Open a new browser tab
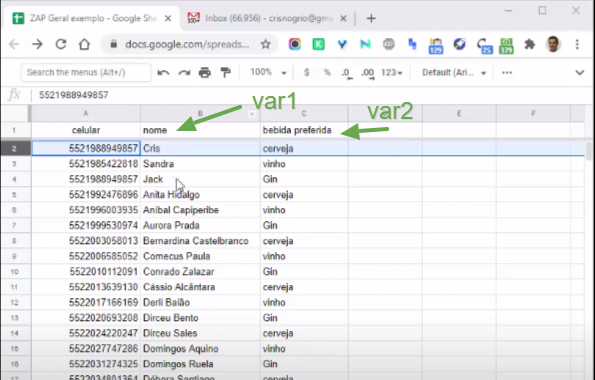The image size is (595, 380). coord(371,18)
